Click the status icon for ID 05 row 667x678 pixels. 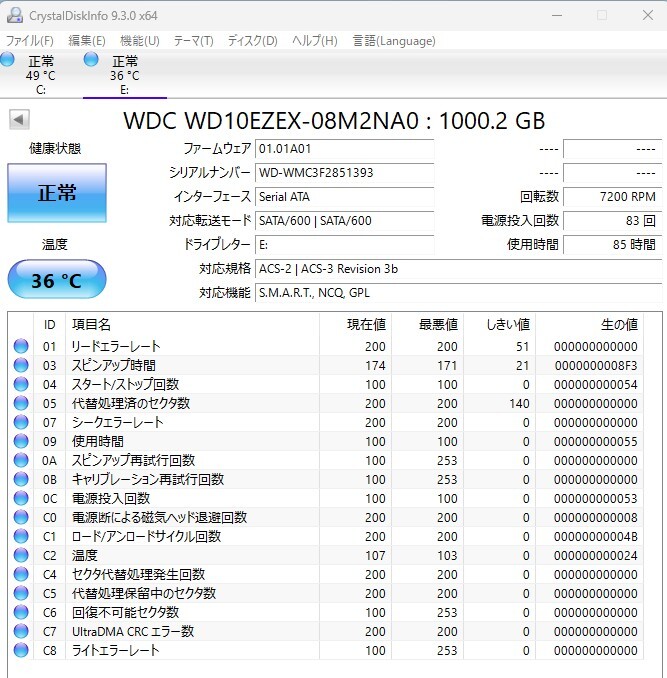pyautogui.click(x=21, y=403)
